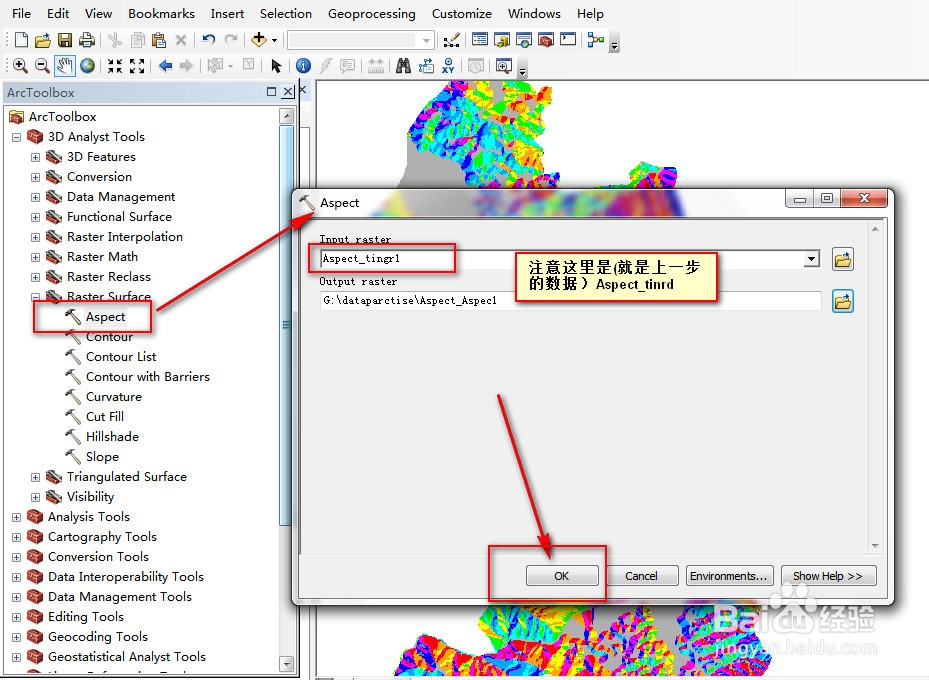Image resolution: width=929 pixels, height=680 pixels.
Task: Click the Undo arrow icon
Action: [208, 40]
